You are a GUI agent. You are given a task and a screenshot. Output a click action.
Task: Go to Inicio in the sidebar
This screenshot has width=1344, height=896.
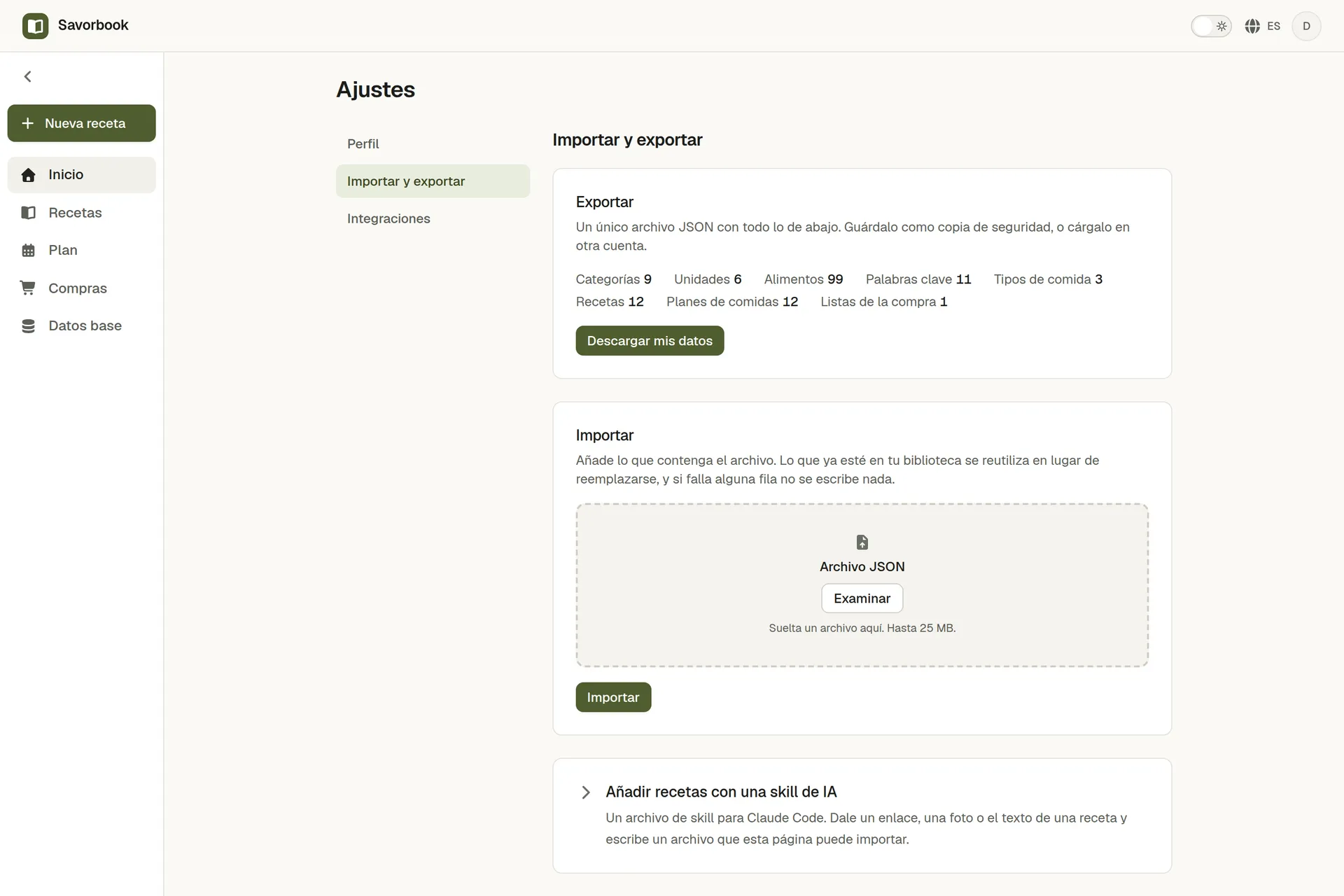(x=81, y=175)
